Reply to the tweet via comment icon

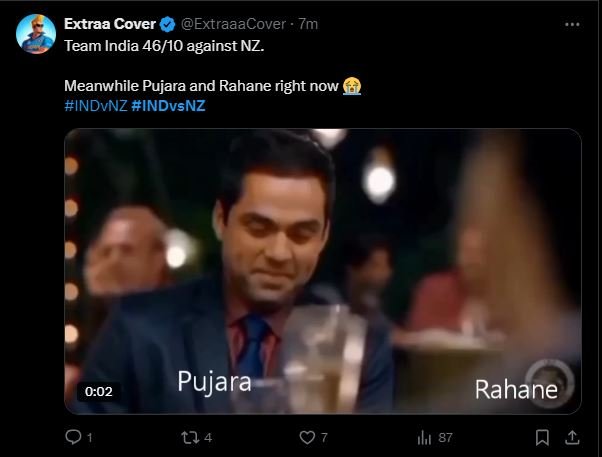72,437
